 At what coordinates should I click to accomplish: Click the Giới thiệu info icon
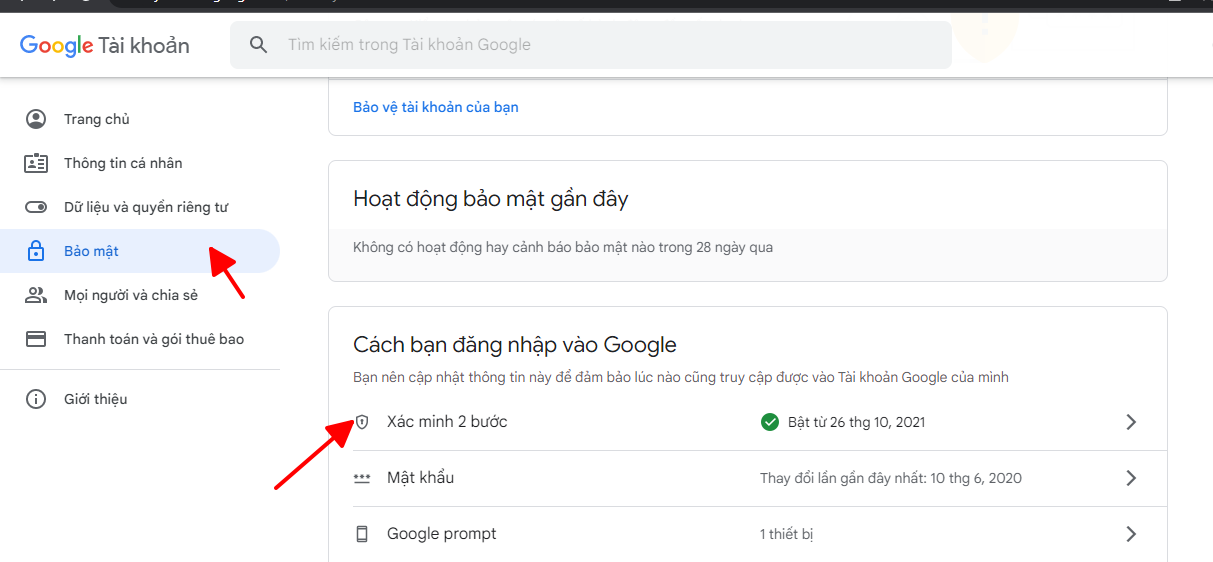click(36, 399)
